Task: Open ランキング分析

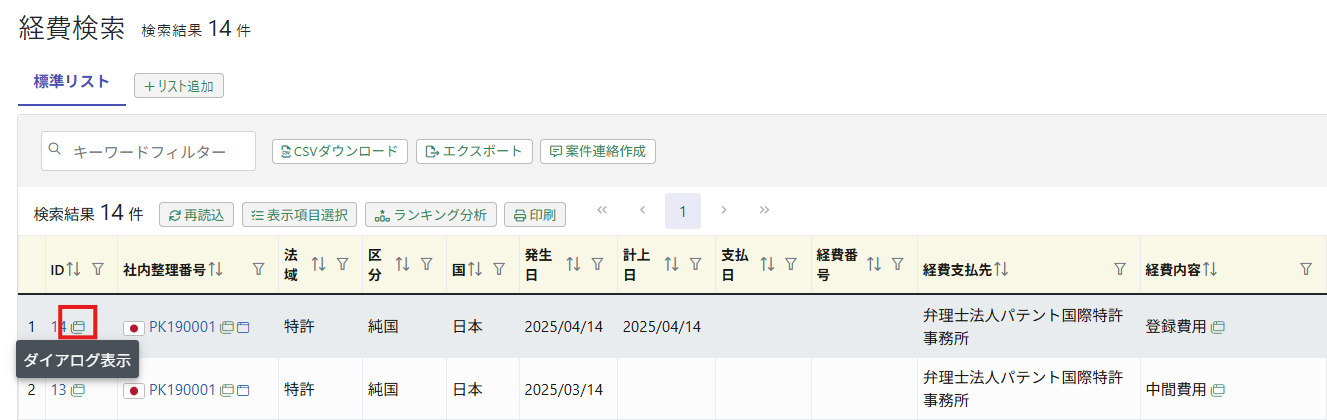Action: click(431, 214)
